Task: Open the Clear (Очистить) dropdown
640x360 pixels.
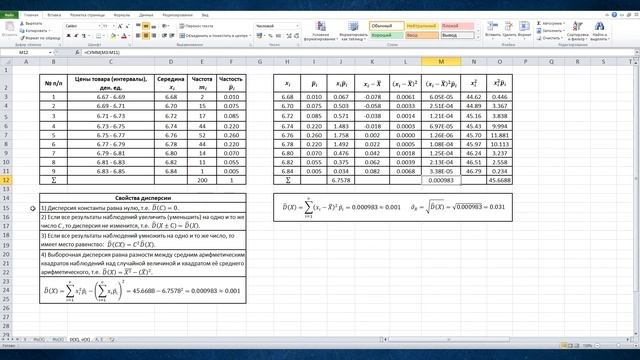Action: [x=550, y=38]
